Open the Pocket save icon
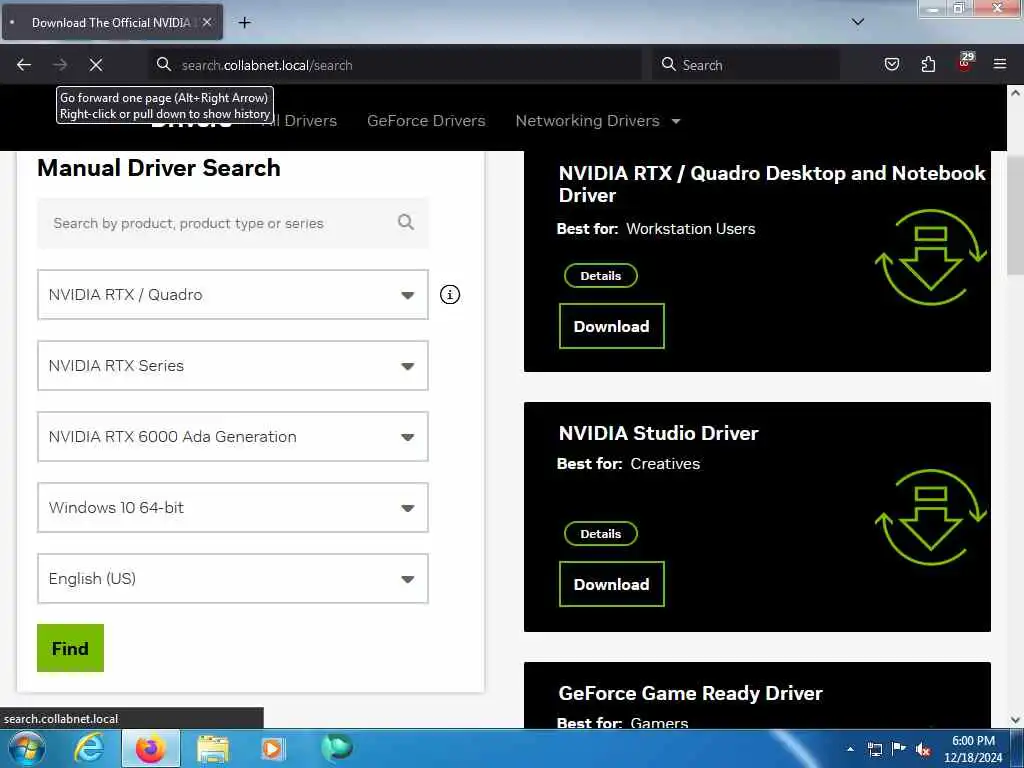 891,65
